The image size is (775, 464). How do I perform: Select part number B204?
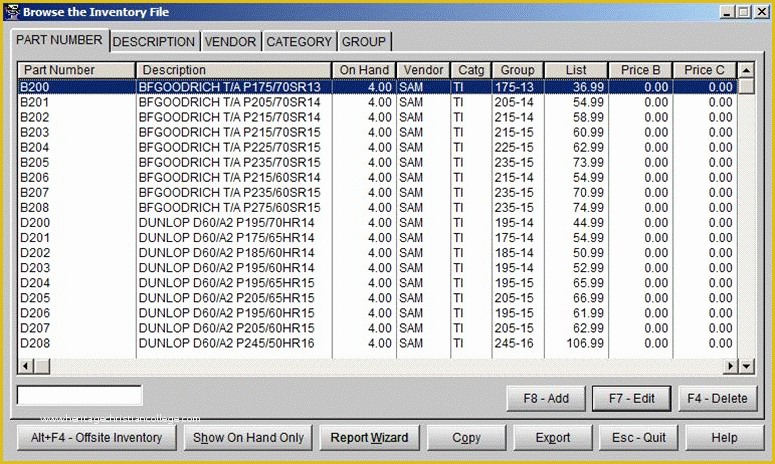click(x=35, y=147)
